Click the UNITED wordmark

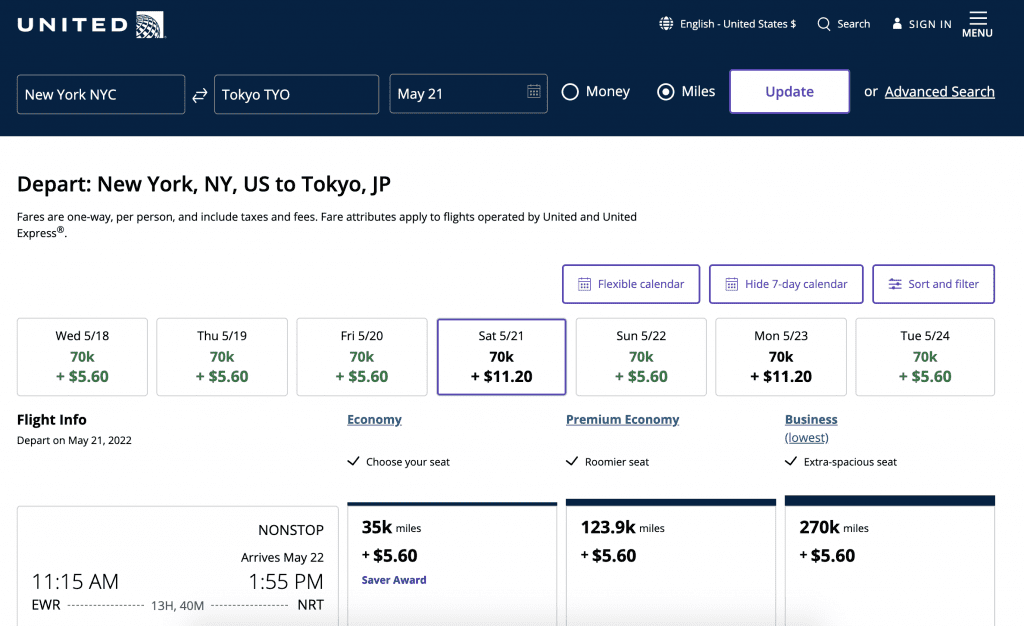(72, 25)
